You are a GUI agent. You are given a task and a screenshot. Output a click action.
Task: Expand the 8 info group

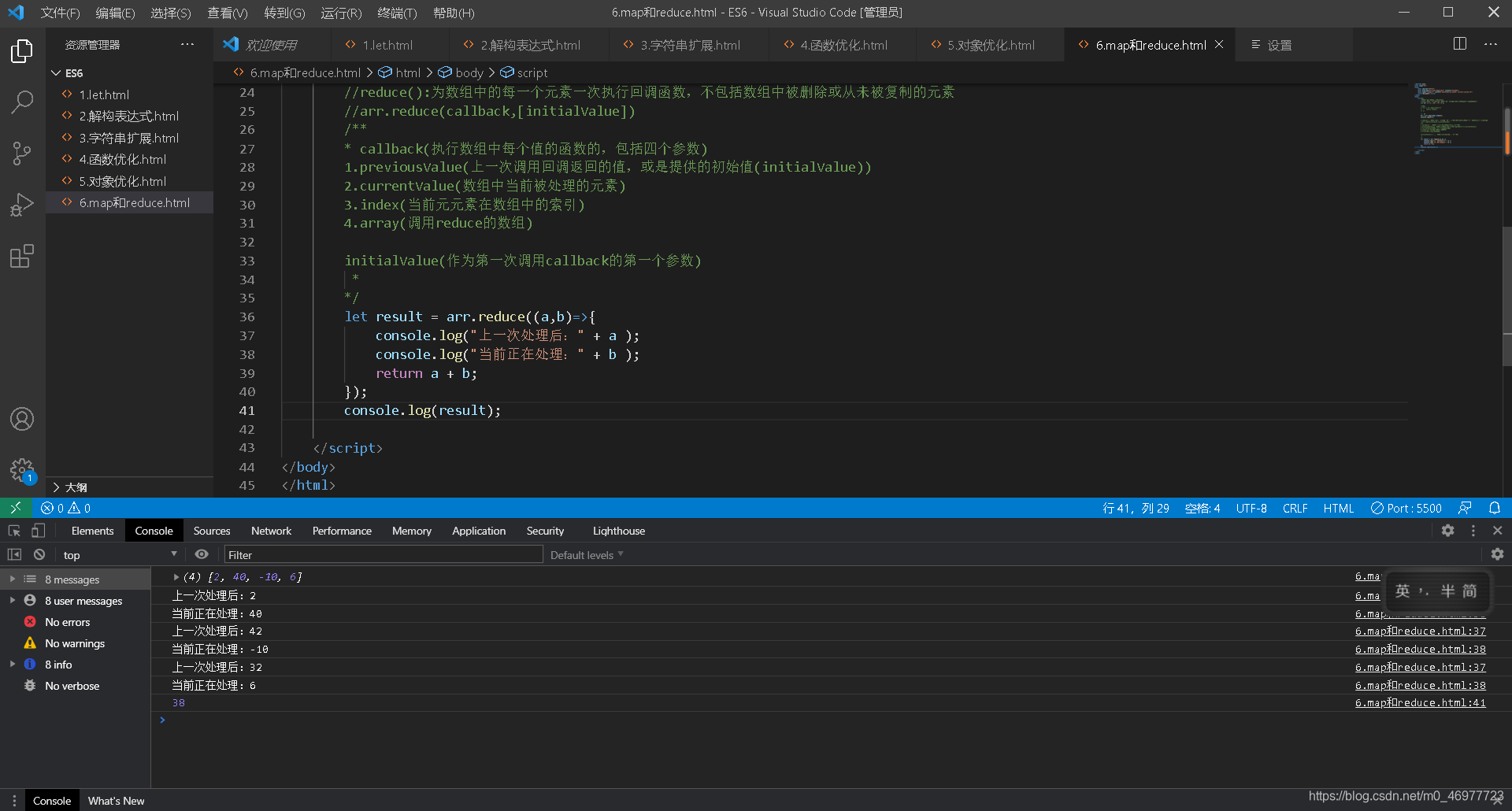click(x=13, y=664)
